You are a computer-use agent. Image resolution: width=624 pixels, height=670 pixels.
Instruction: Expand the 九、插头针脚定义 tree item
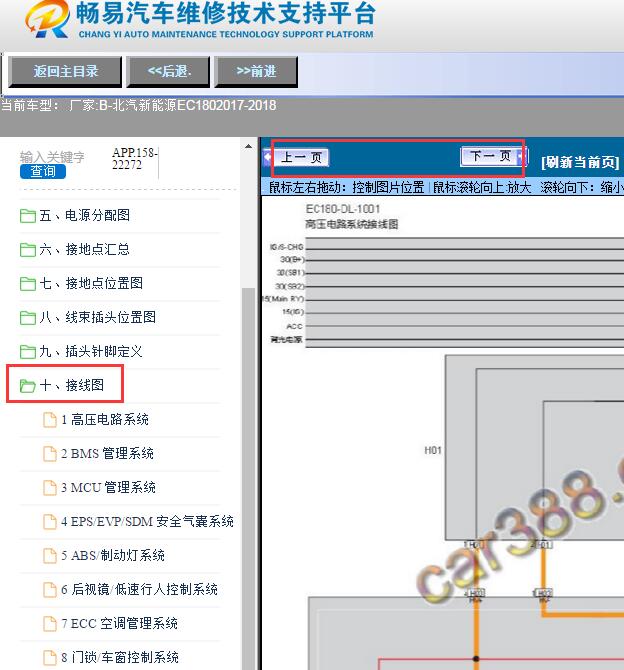(x=91, y=351)
